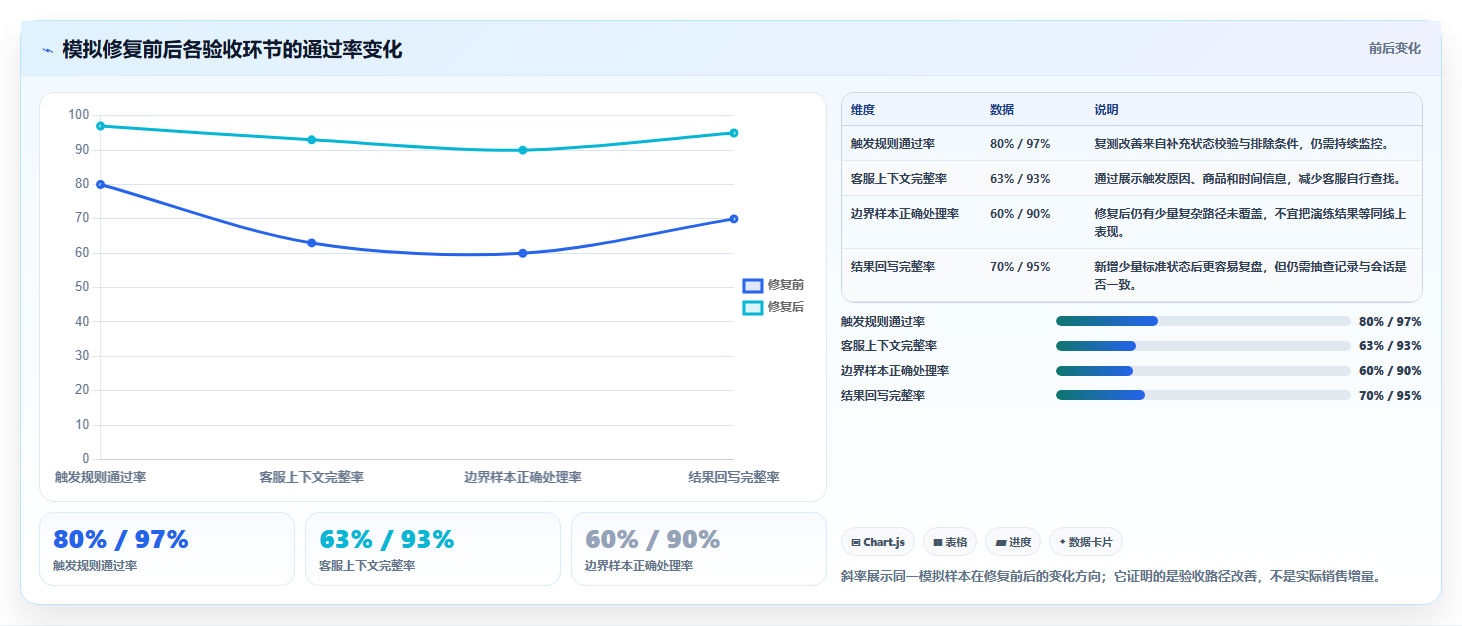Select 修复后 data point at 客服上下文完整率

312,140
